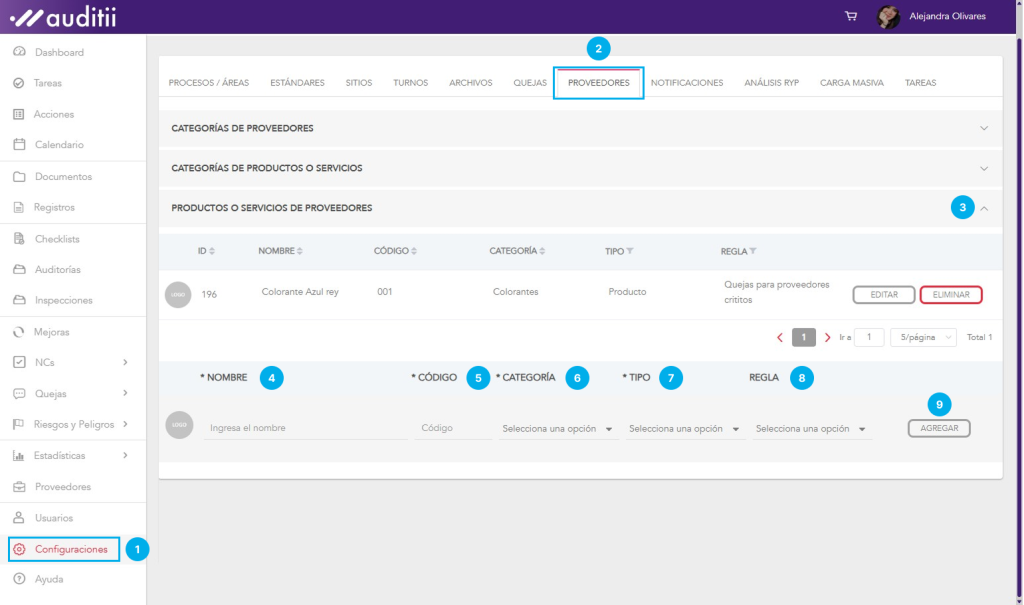Click the Ingresa el nombre input field
The height and width of the screenshot is (605, 1024).
(x=305, y=428)
